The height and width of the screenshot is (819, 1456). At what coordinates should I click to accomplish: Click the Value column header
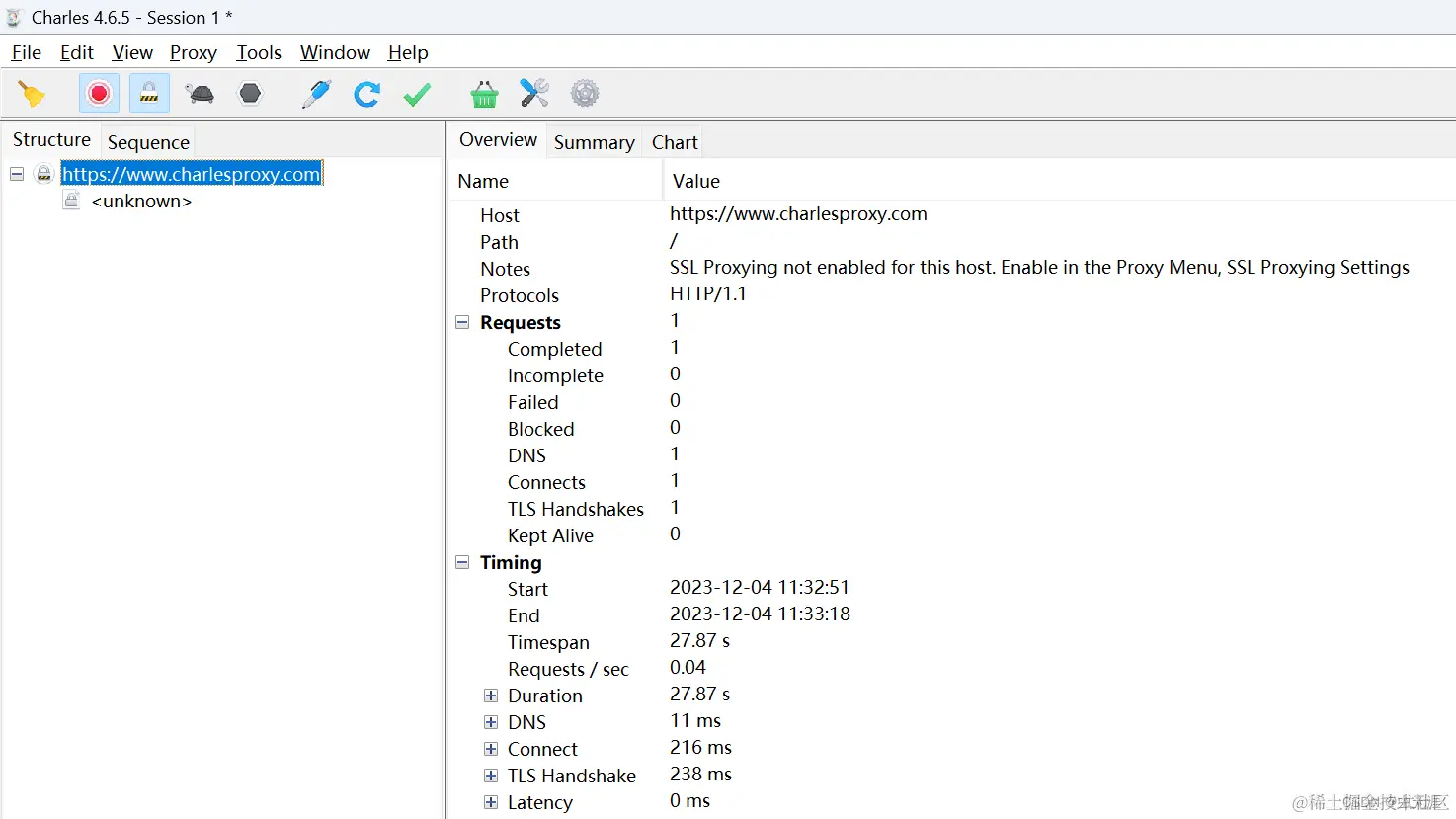click(1061, 181)
